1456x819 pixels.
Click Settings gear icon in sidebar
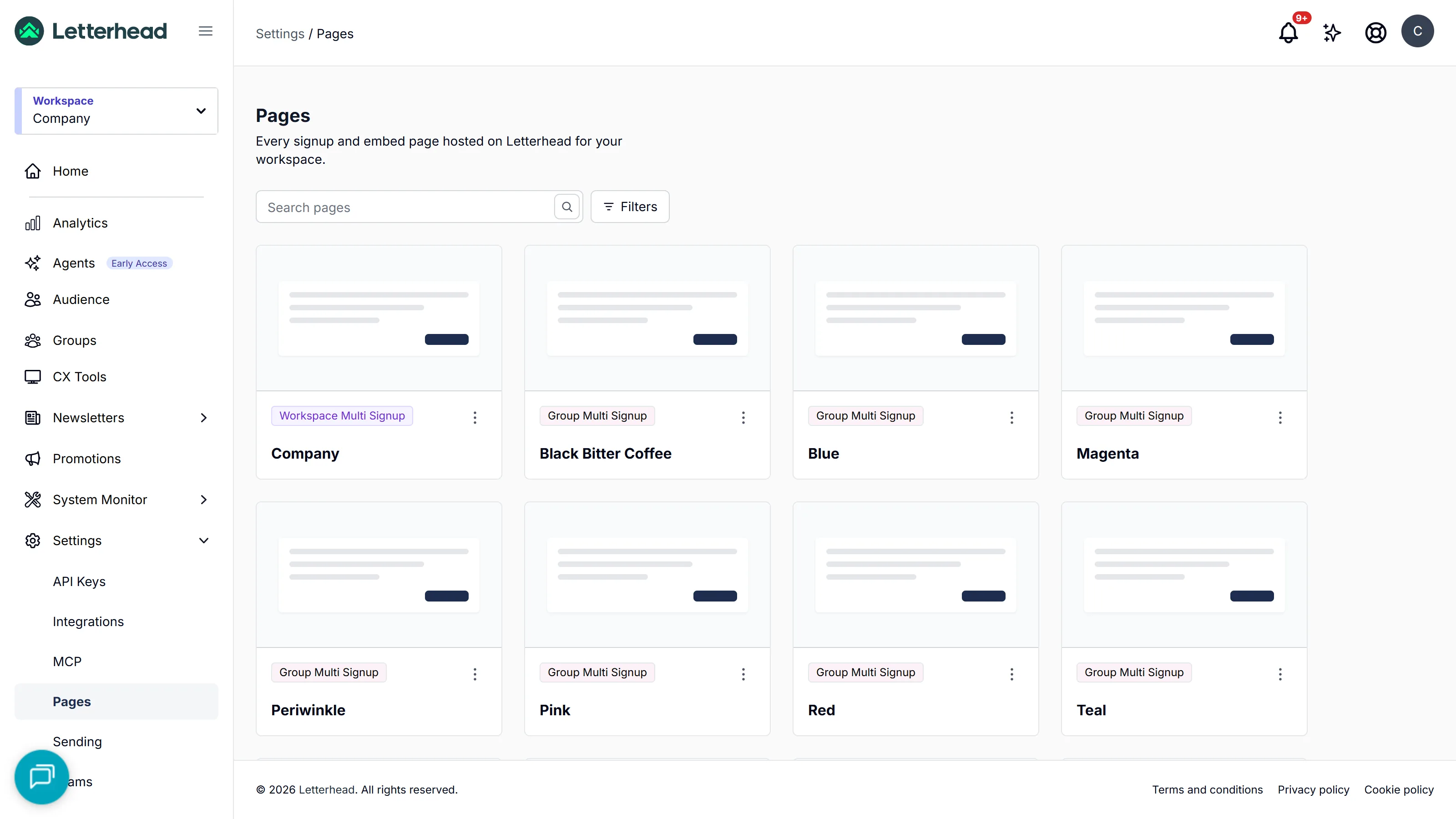[33, 541]
